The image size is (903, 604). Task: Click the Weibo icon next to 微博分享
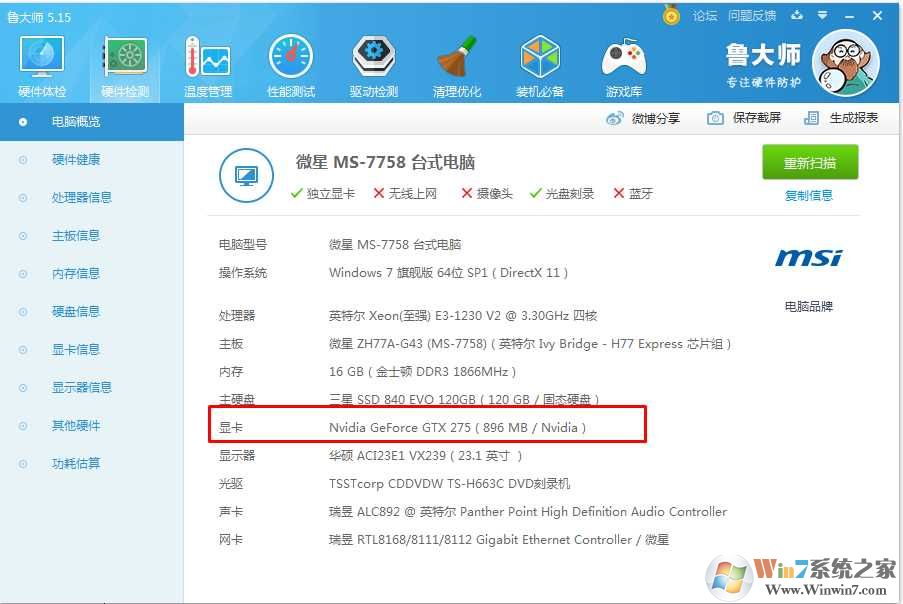pyautogui.click(x=614, y=119)
